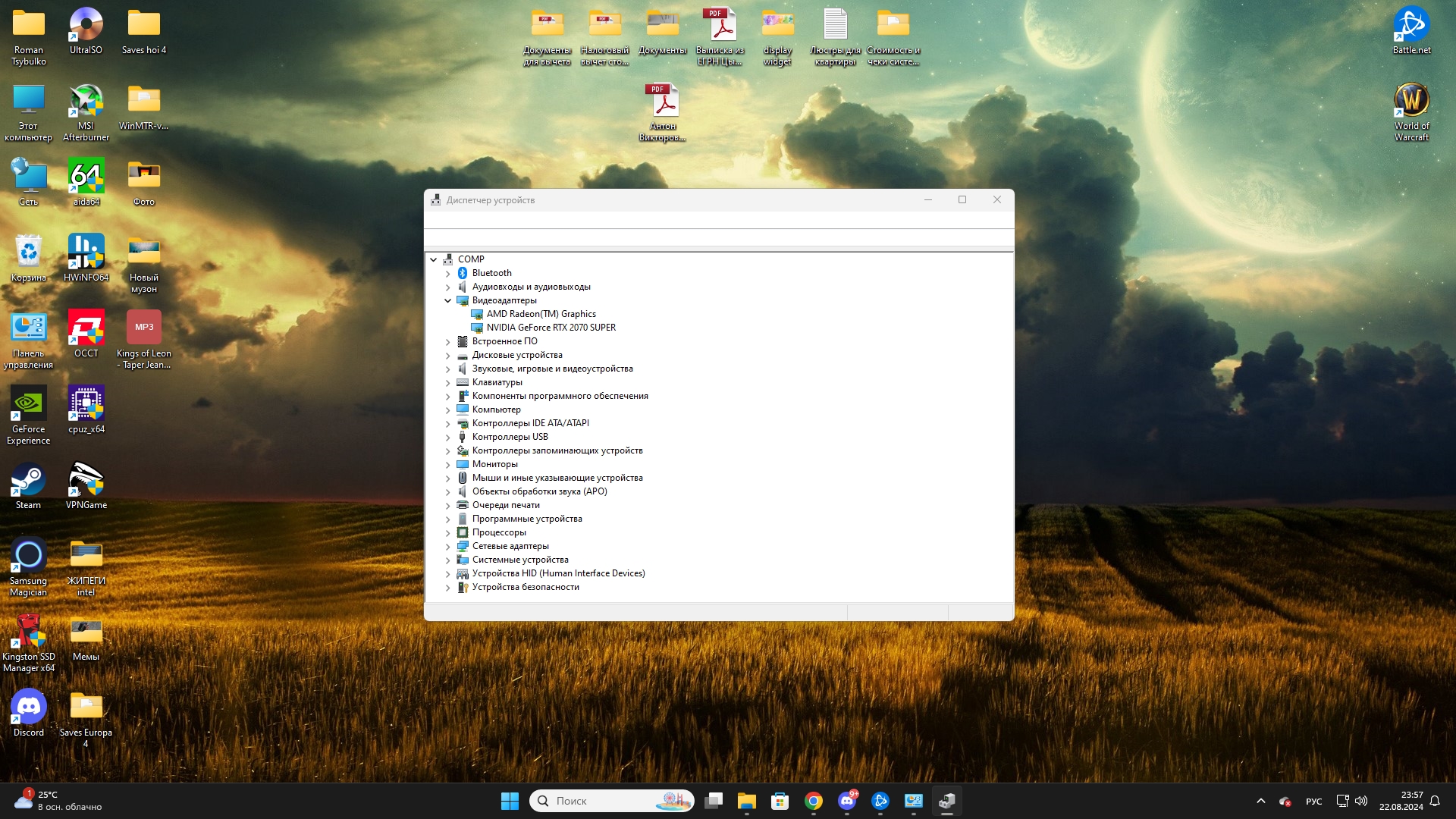The width and height of the screenshot is (1456, 819).
Task: Collapse the Видеоадаптеры category
Action: point(447,300)
